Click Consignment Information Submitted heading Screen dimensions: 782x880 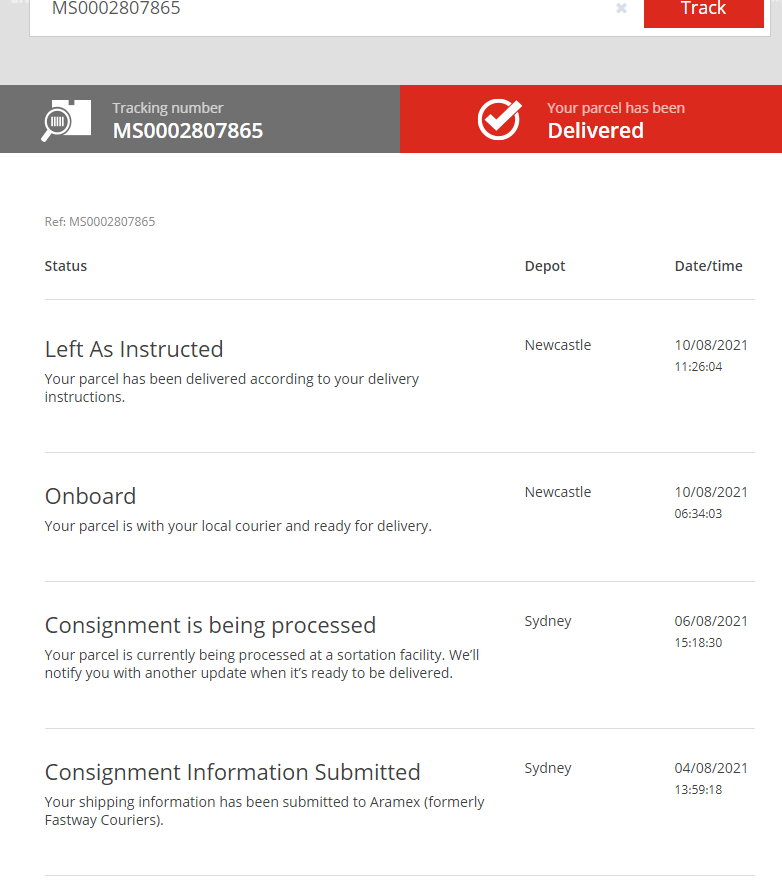click(x=232, y=772)
